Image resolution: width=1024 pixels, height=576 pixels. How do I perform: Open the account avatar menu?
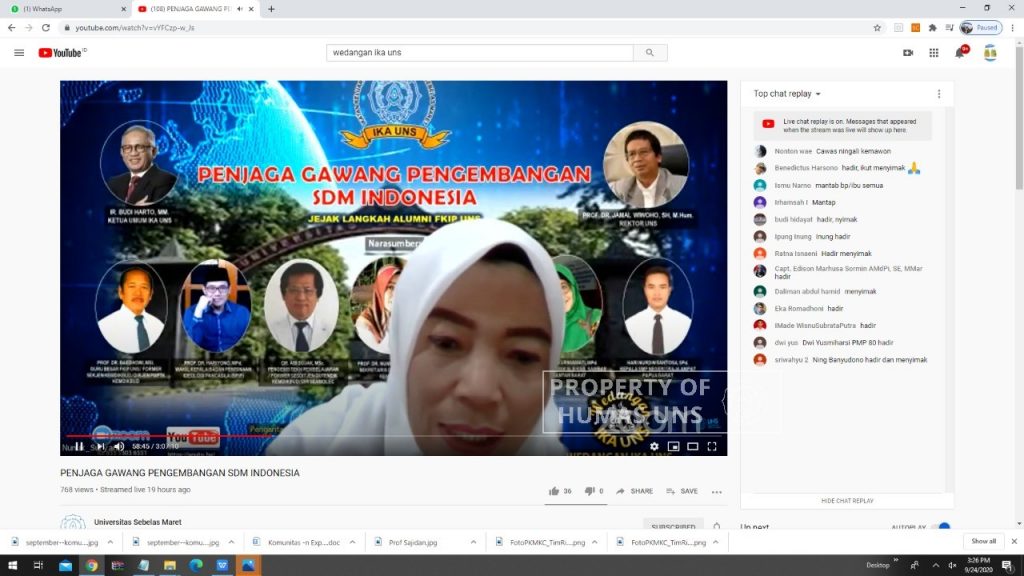pyautogui.click(x=990, y=53)
